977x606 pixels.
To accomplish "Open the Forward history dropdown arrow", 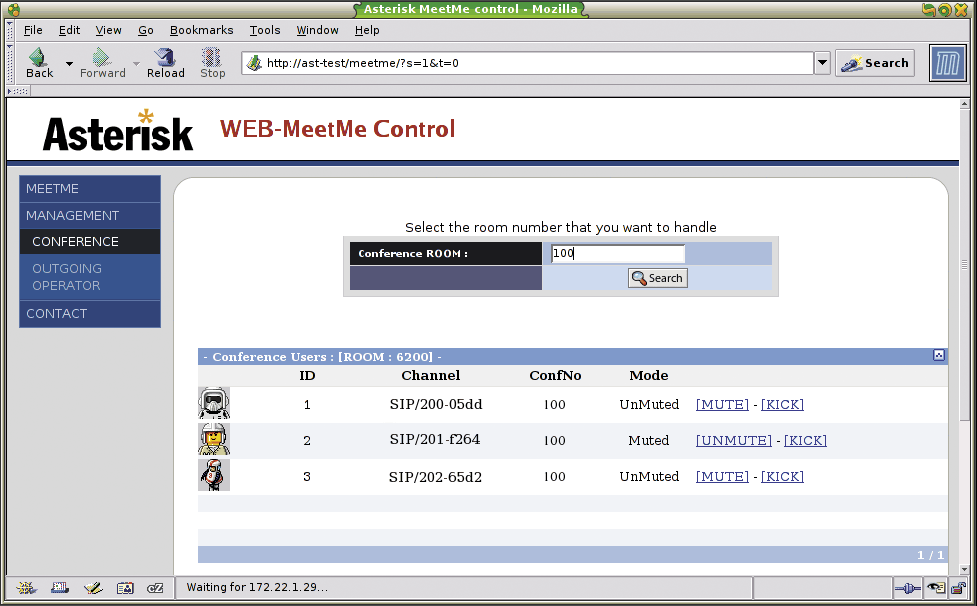I will [136, 63].
